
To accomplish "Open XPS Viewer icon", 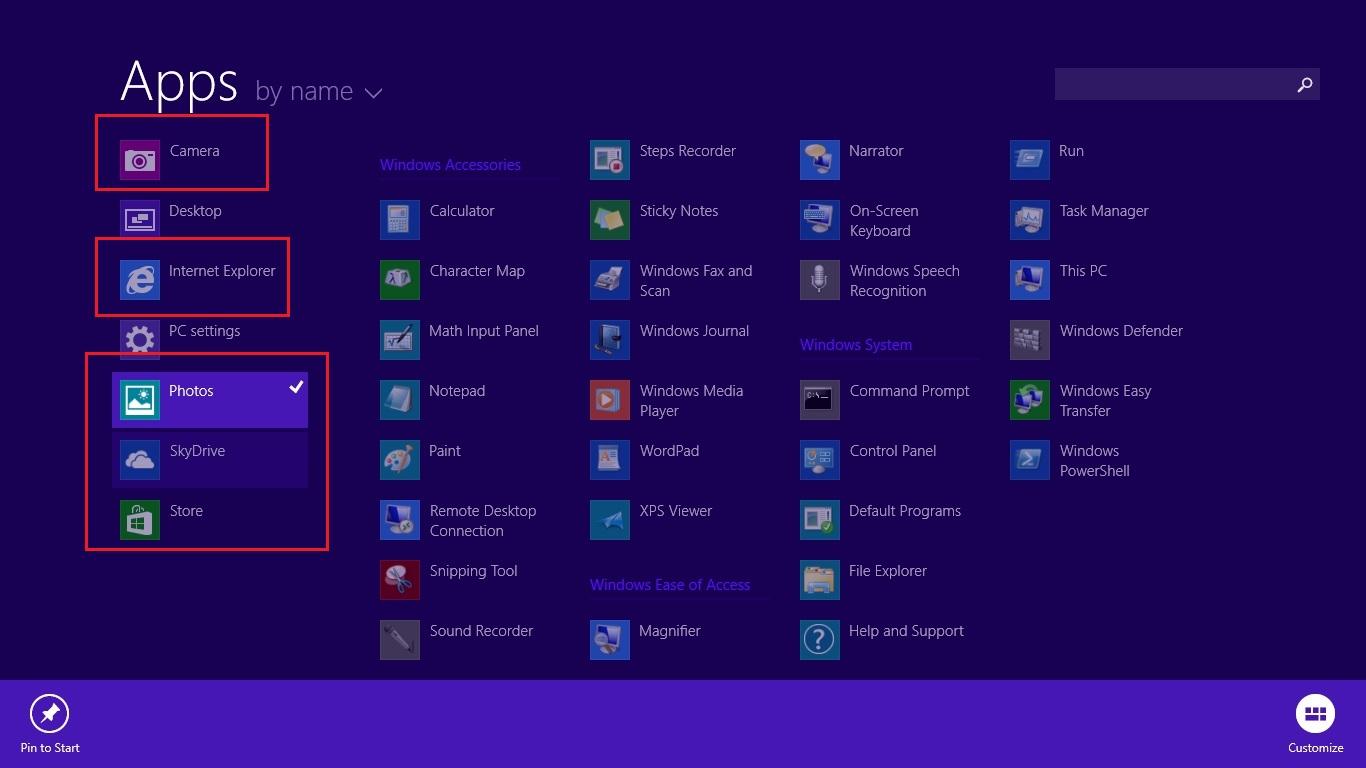I will (x=610, y=520).
